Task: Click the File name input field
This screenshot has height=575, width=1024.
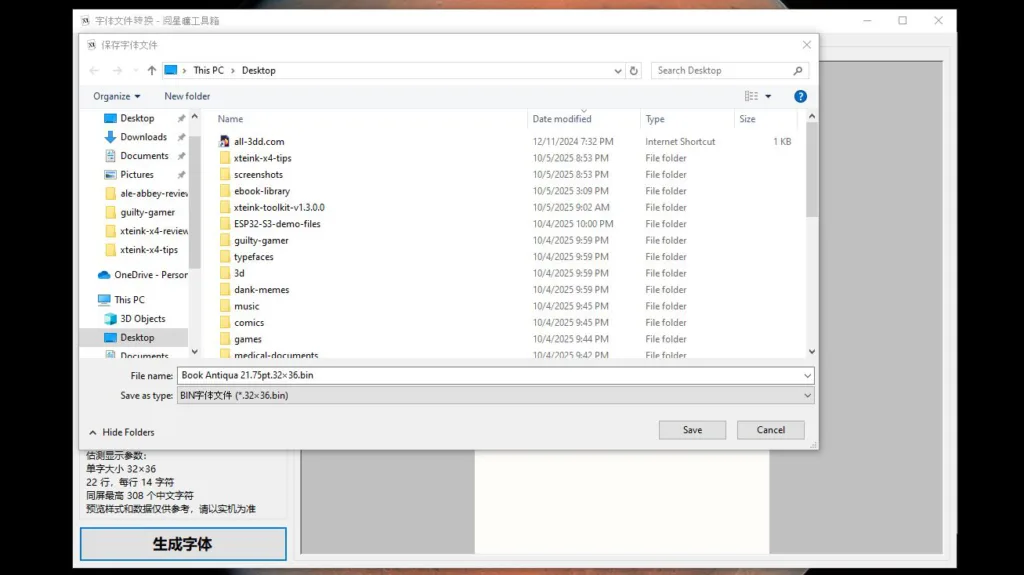Action: (x=490, y=376)
